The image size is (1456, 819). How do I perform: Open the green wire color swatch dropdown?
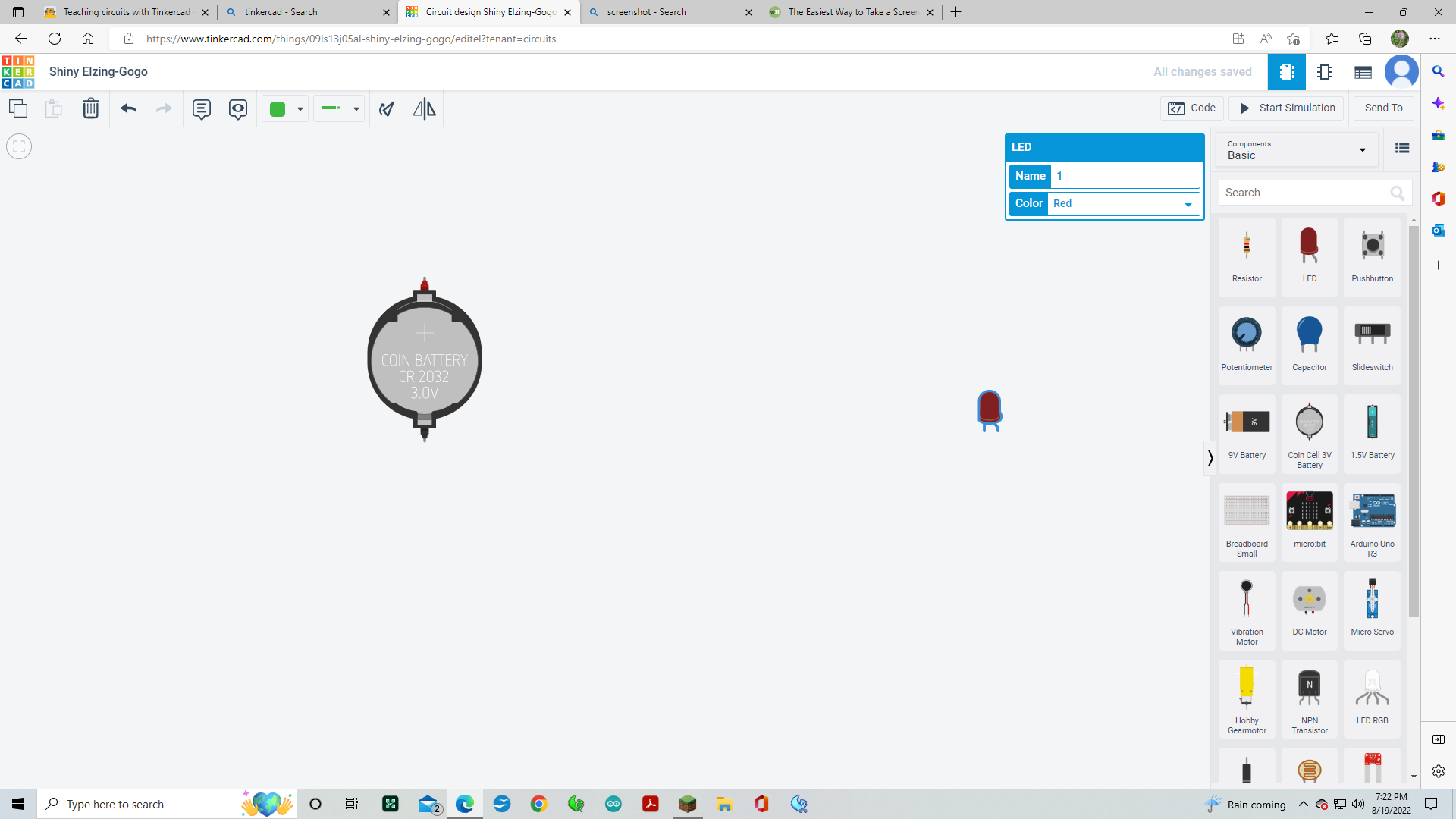click(285, 108)
